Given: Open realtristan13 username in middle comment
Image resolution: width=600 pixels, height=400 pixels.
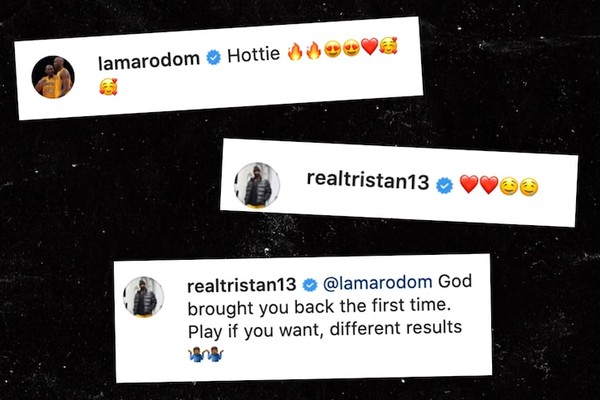Looking at the screenshot, I should (368, 180).
